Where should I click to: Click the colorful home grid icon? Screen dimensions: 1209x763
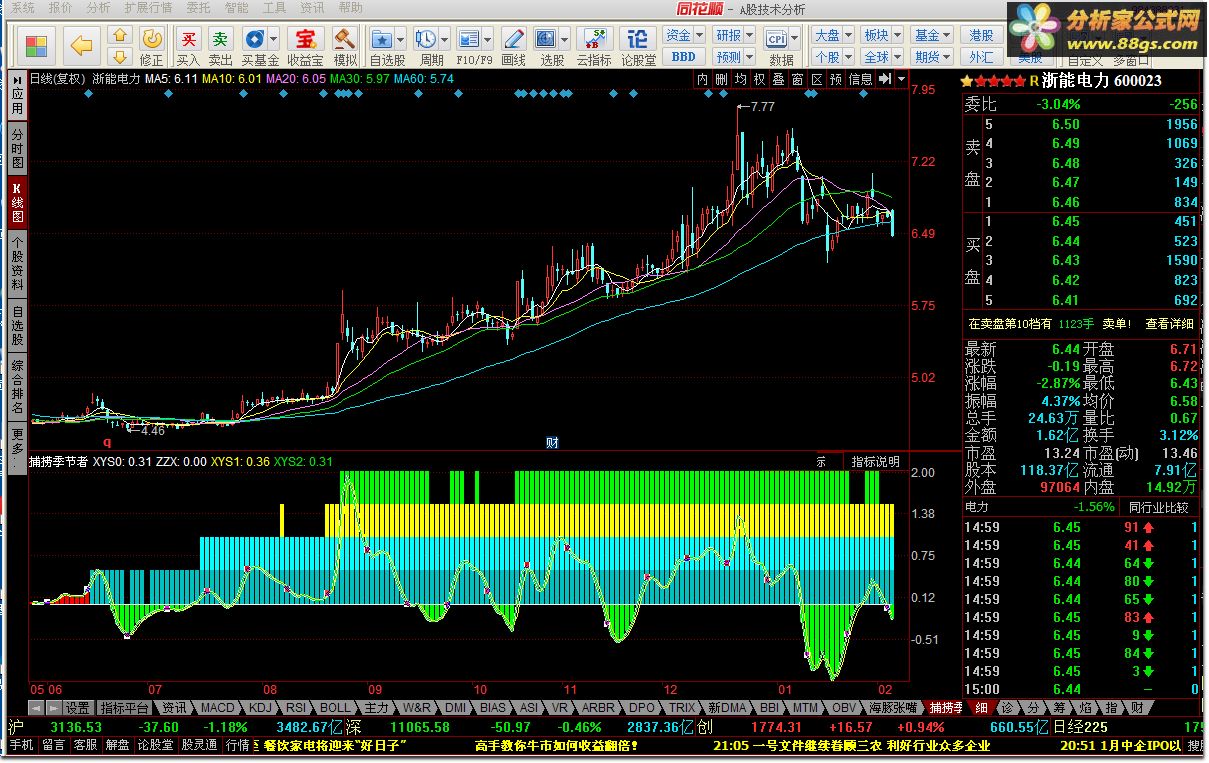click(x=37, y=46)
